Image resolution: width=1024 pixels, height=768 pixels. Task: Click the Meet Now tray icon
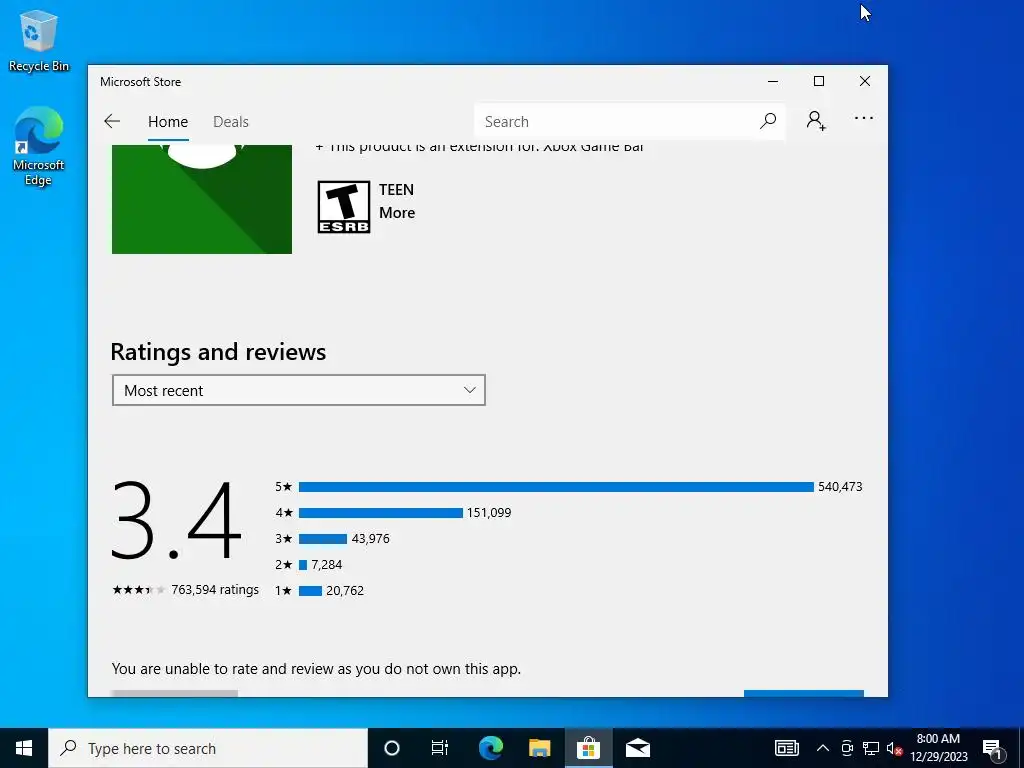coord(847,748)
